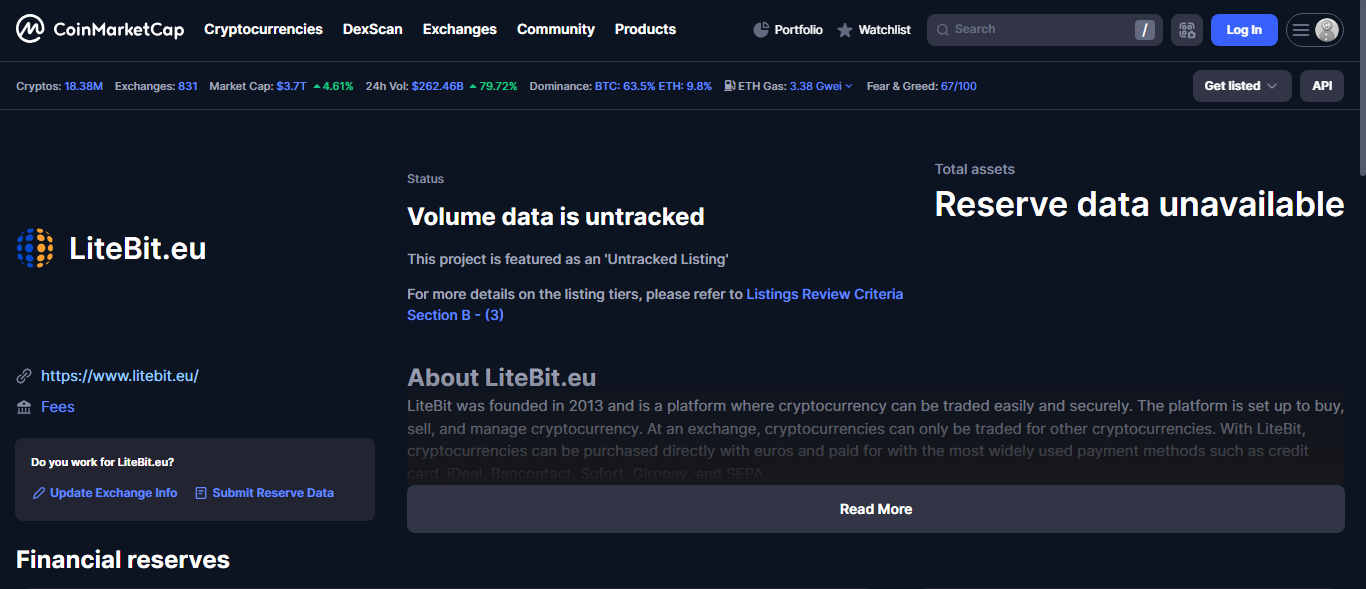Open the Fees link
1366x589 pixels.
coord(58,407)
